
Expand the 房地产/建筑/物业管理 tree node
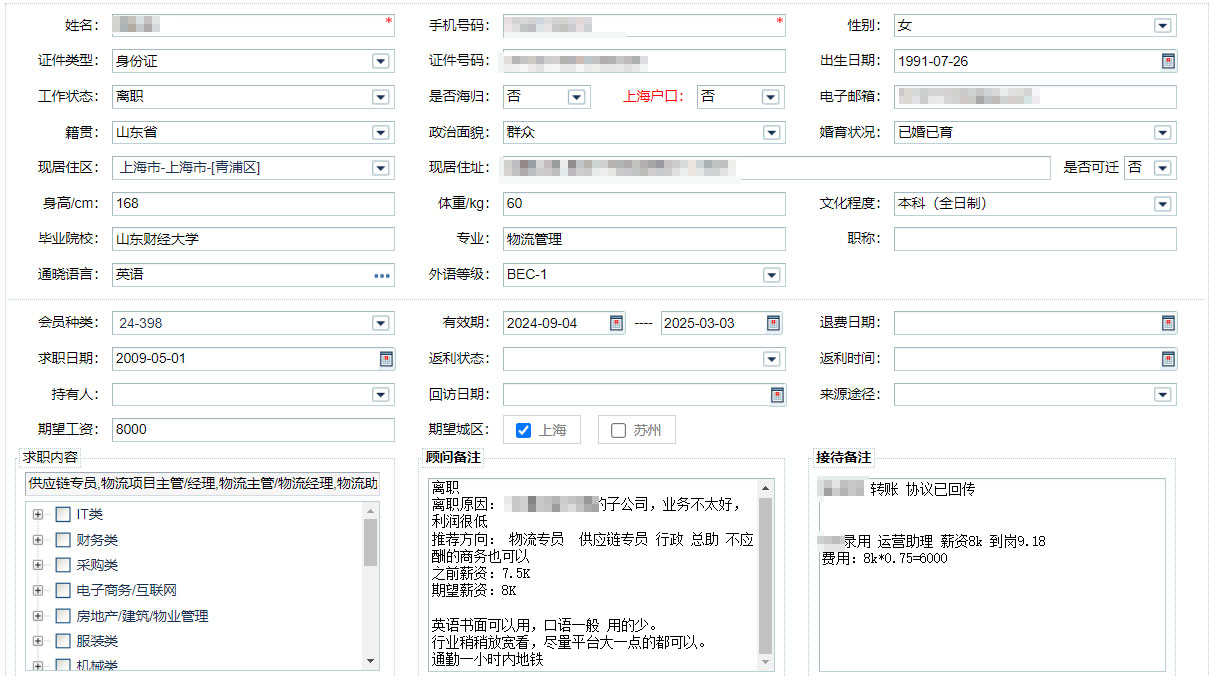click(x=39, y=616)
